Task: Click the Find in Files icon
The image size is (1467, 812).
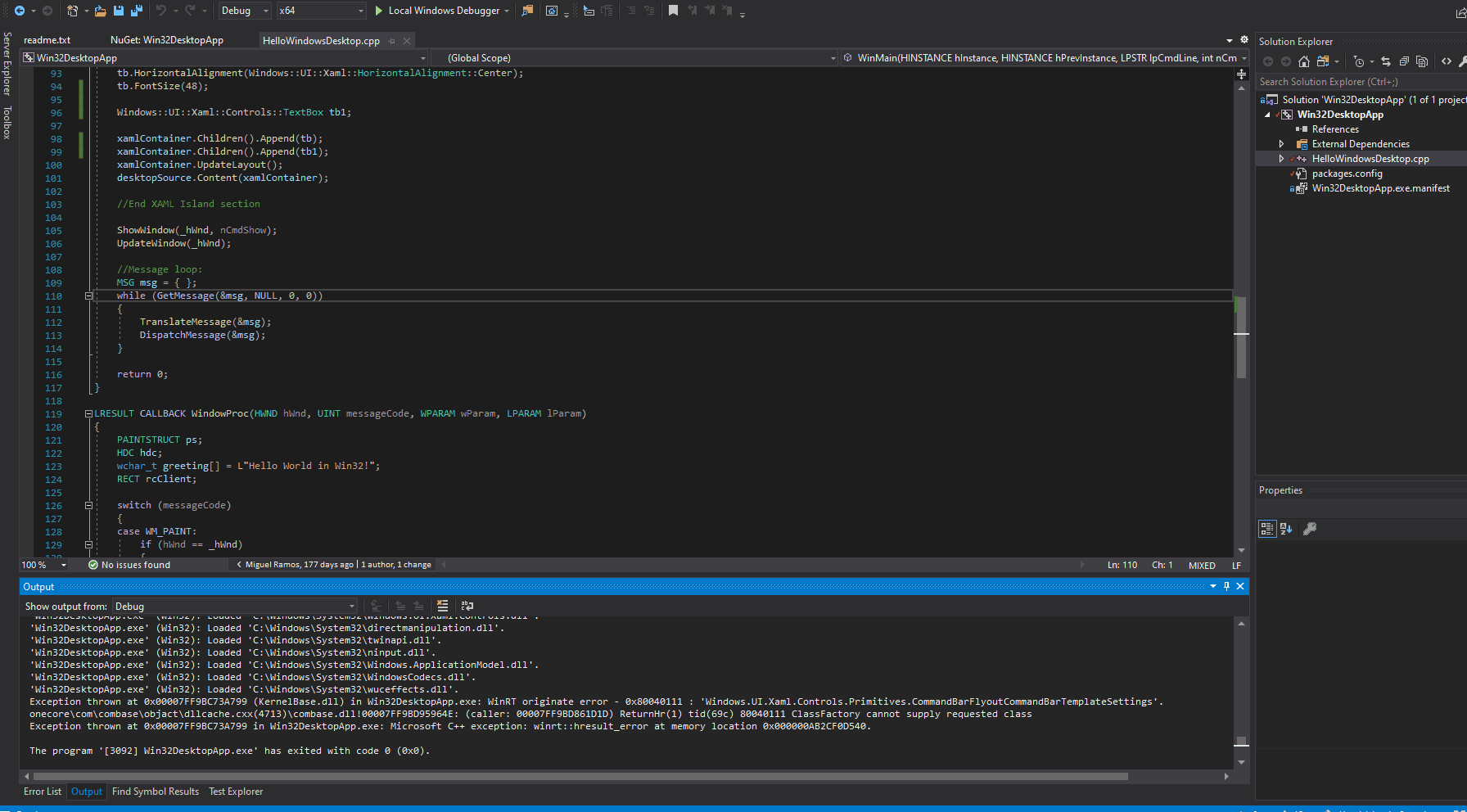Action: coord(527,11)
